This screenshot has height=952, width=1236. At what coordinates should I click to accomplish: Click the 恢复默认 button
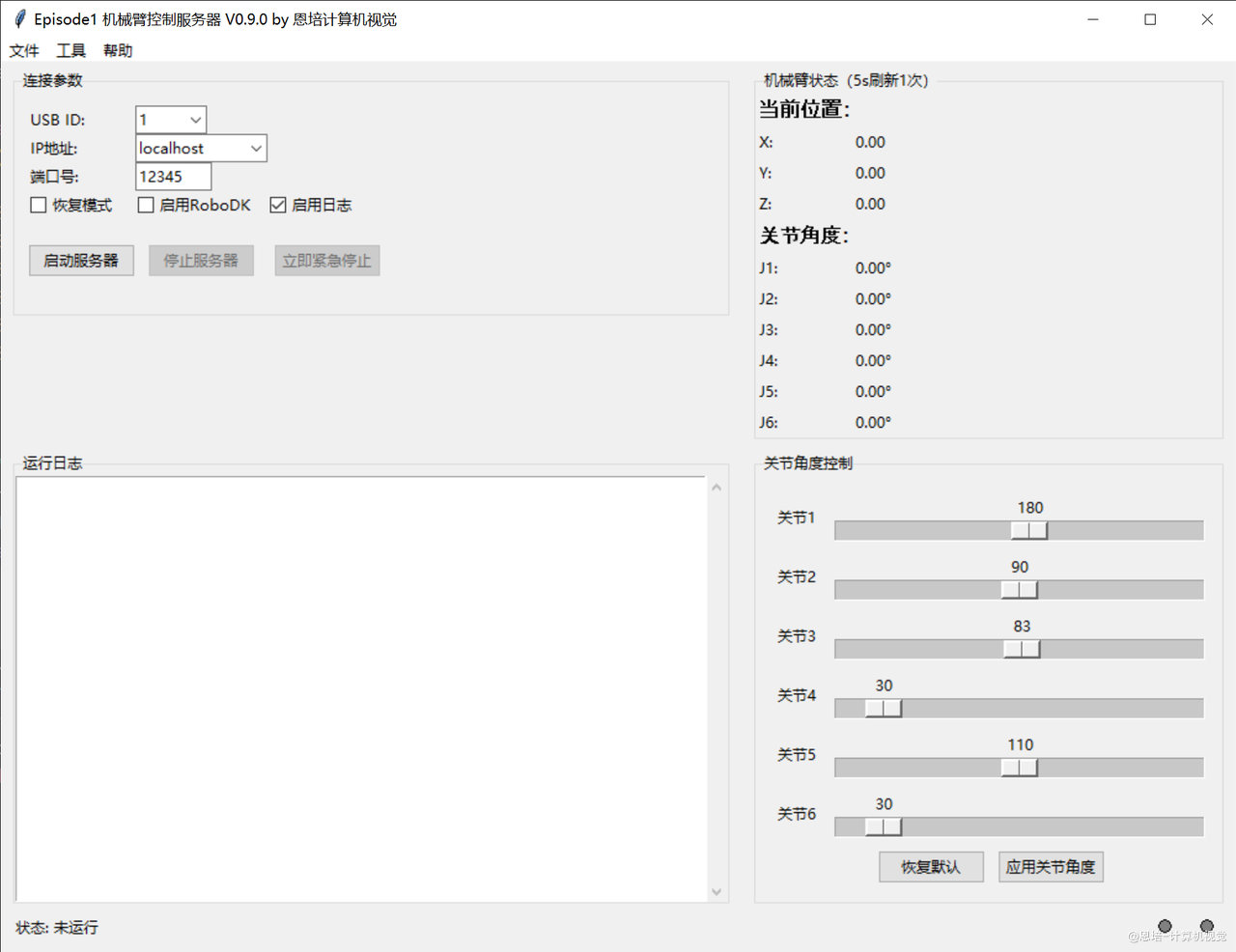[x=931, y=867]
